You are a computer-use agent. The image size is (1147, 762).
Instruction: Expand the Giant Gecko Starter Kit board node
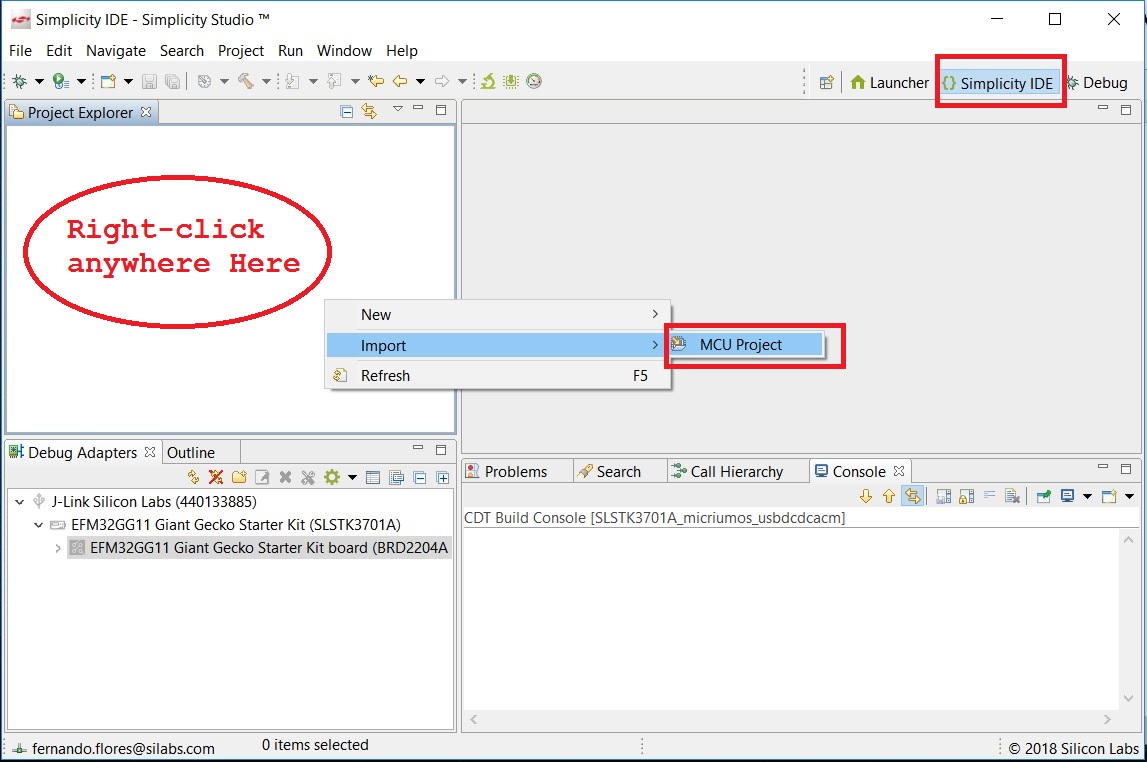click(58, 548)
